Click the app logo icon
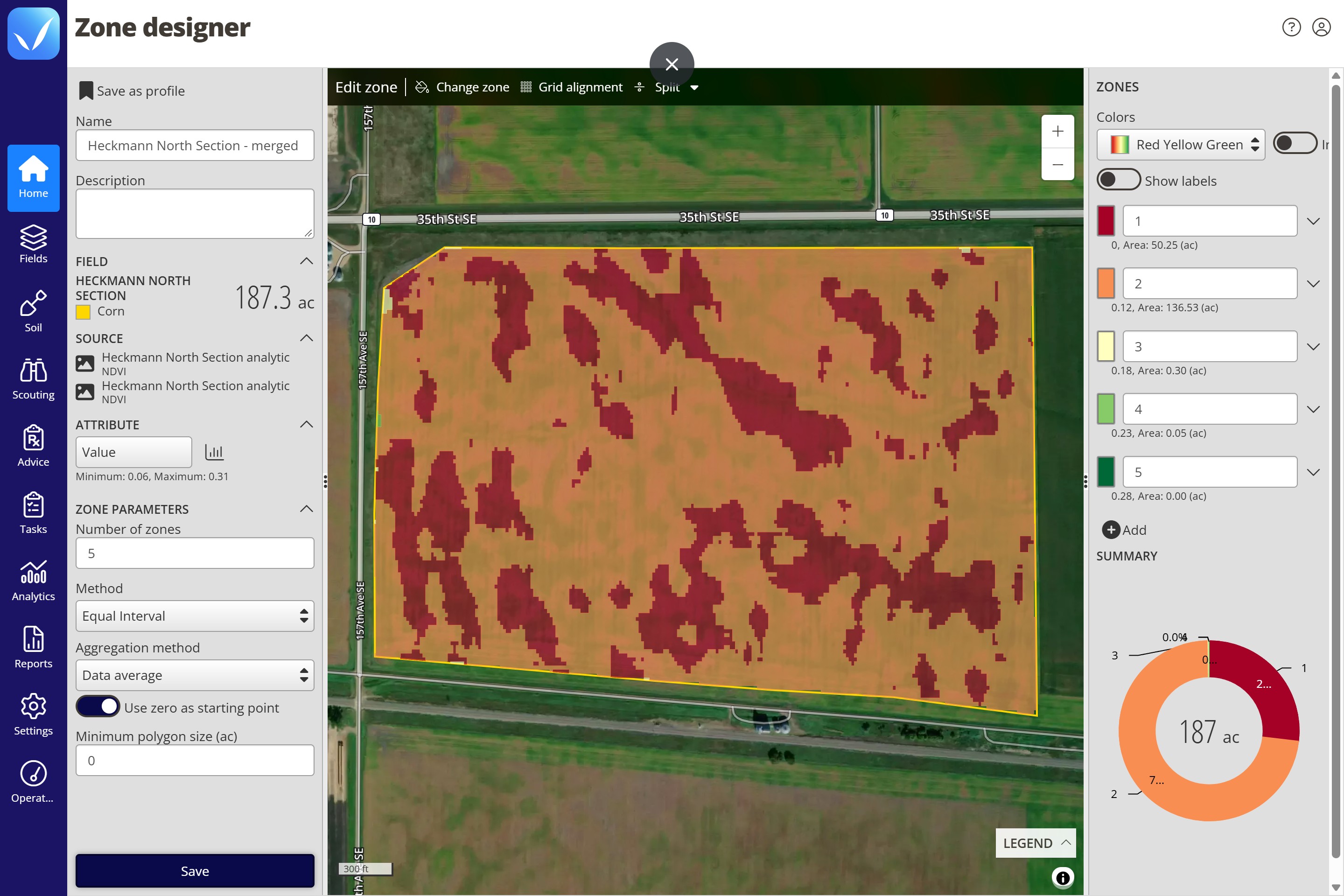Image resolution: width=1344 pixels, height=896 pixels. [33, 33]
